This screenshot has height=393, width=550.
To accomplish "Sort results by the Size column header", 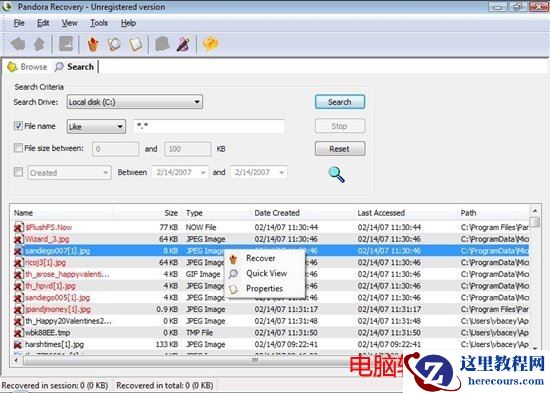I will click(x=149, y=213).
